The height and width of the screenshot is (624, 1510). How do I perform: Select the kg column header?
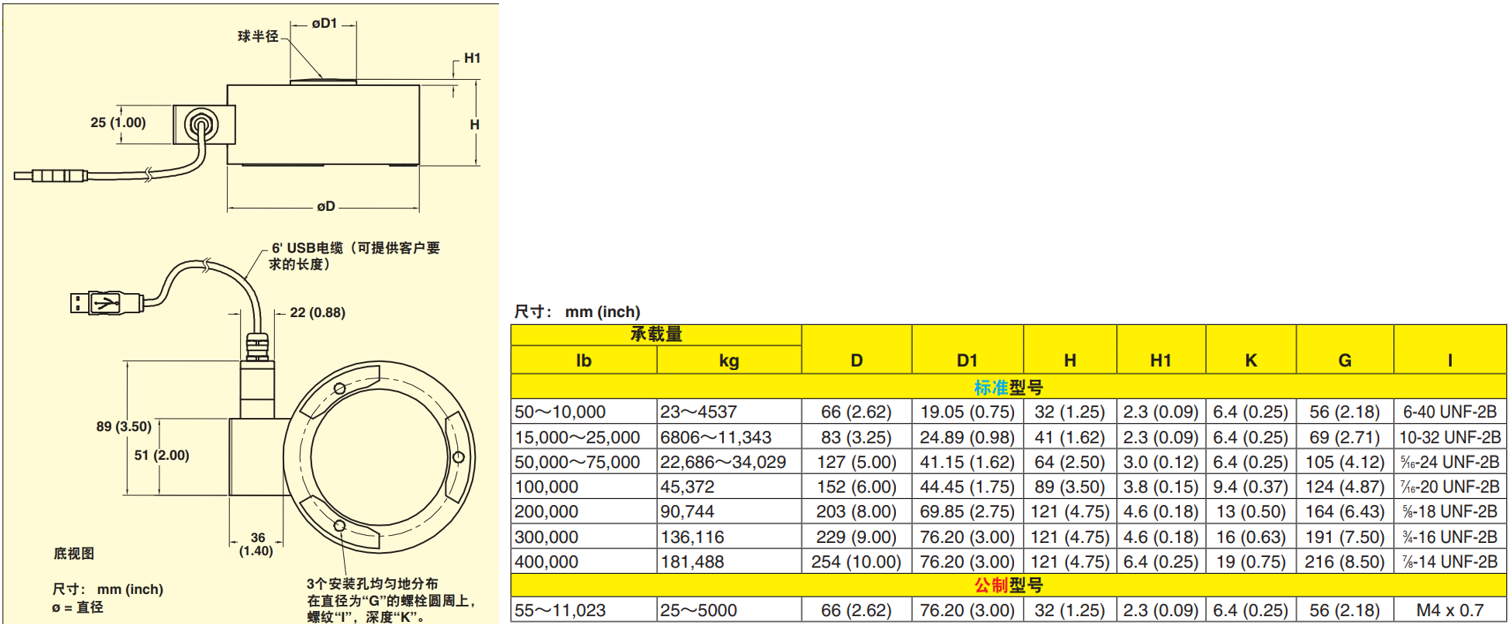(x=729, y=360)
